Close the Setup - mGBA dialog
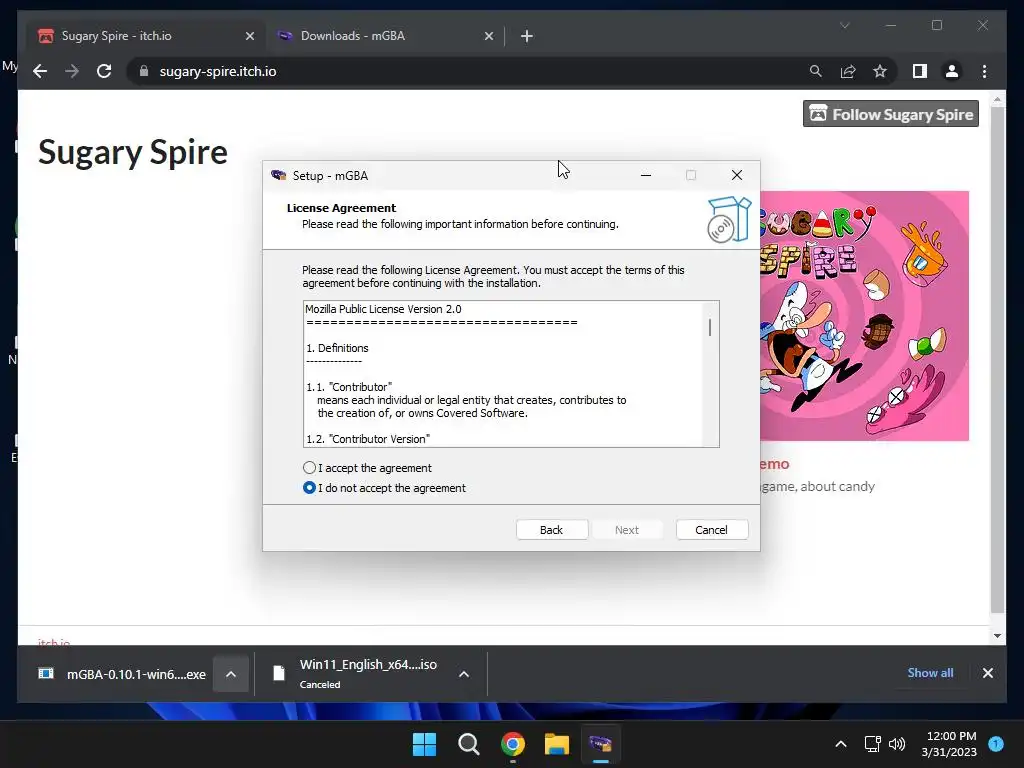The width and height of the screenshot is (1024, 768). [x=737, y=175]
